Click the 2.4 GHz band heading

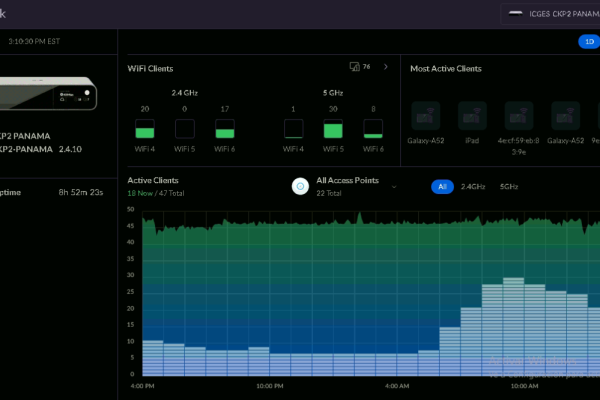coord(184,93)
